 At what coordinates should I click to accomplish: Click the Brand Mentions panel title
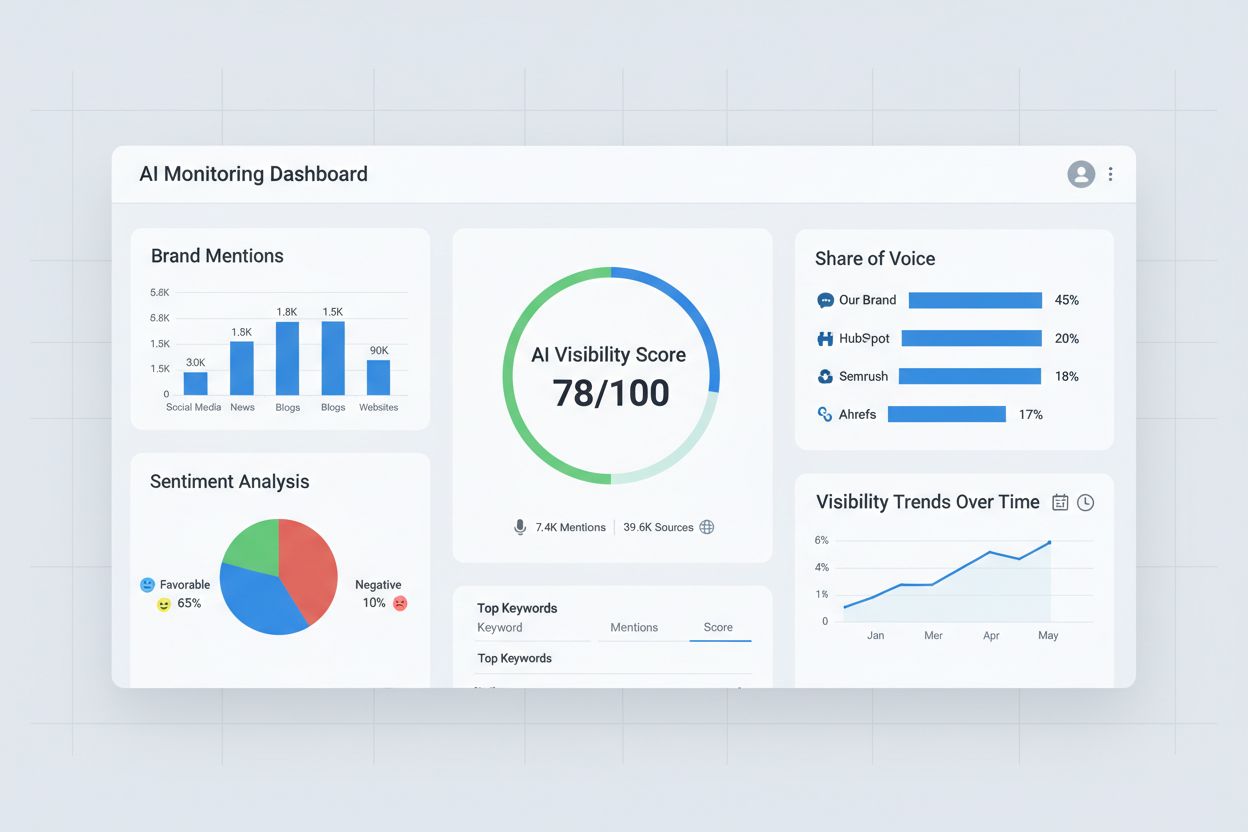pos(216,256)
